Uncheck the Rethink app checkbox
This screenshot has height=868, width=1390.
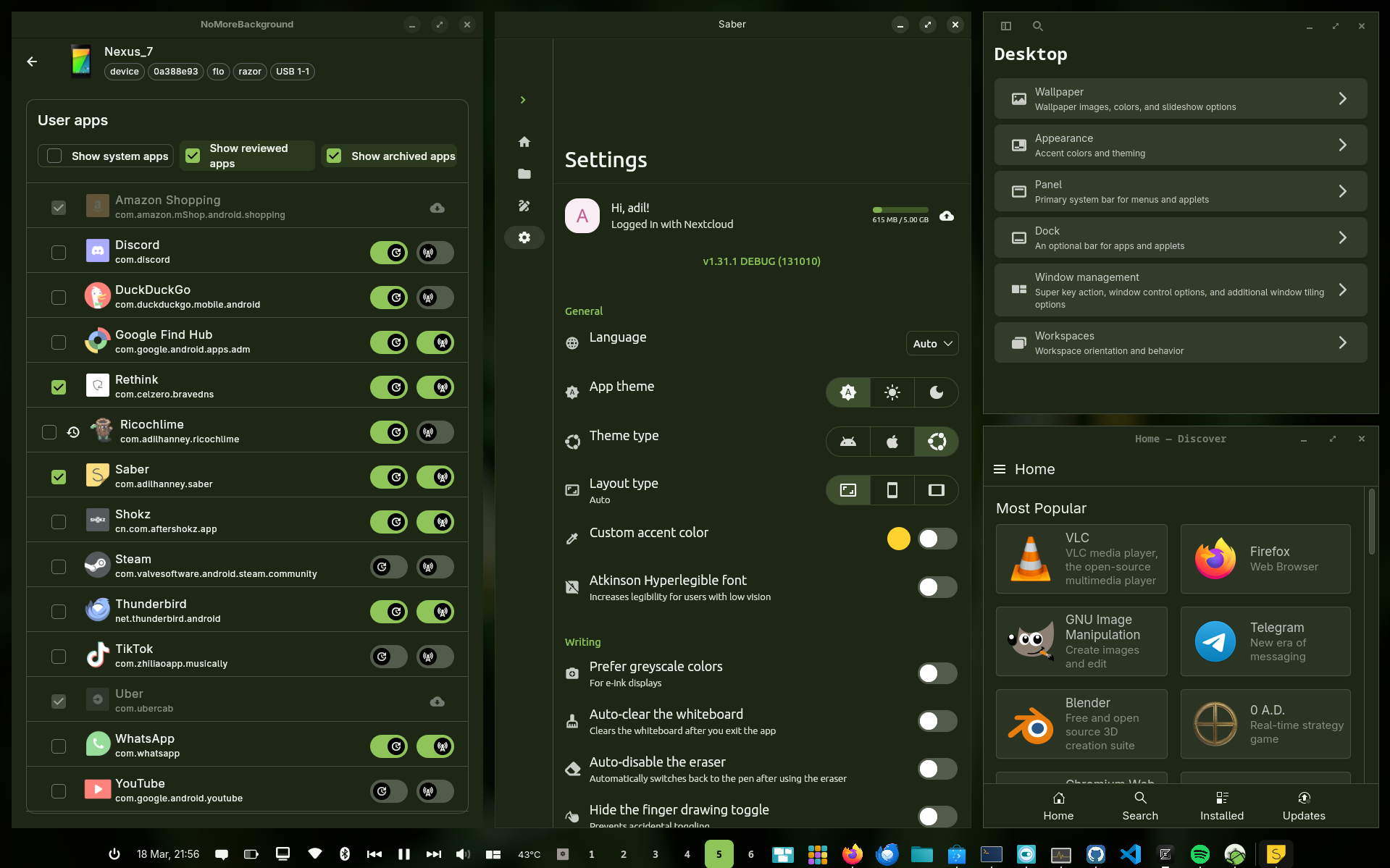coord(59,387)
